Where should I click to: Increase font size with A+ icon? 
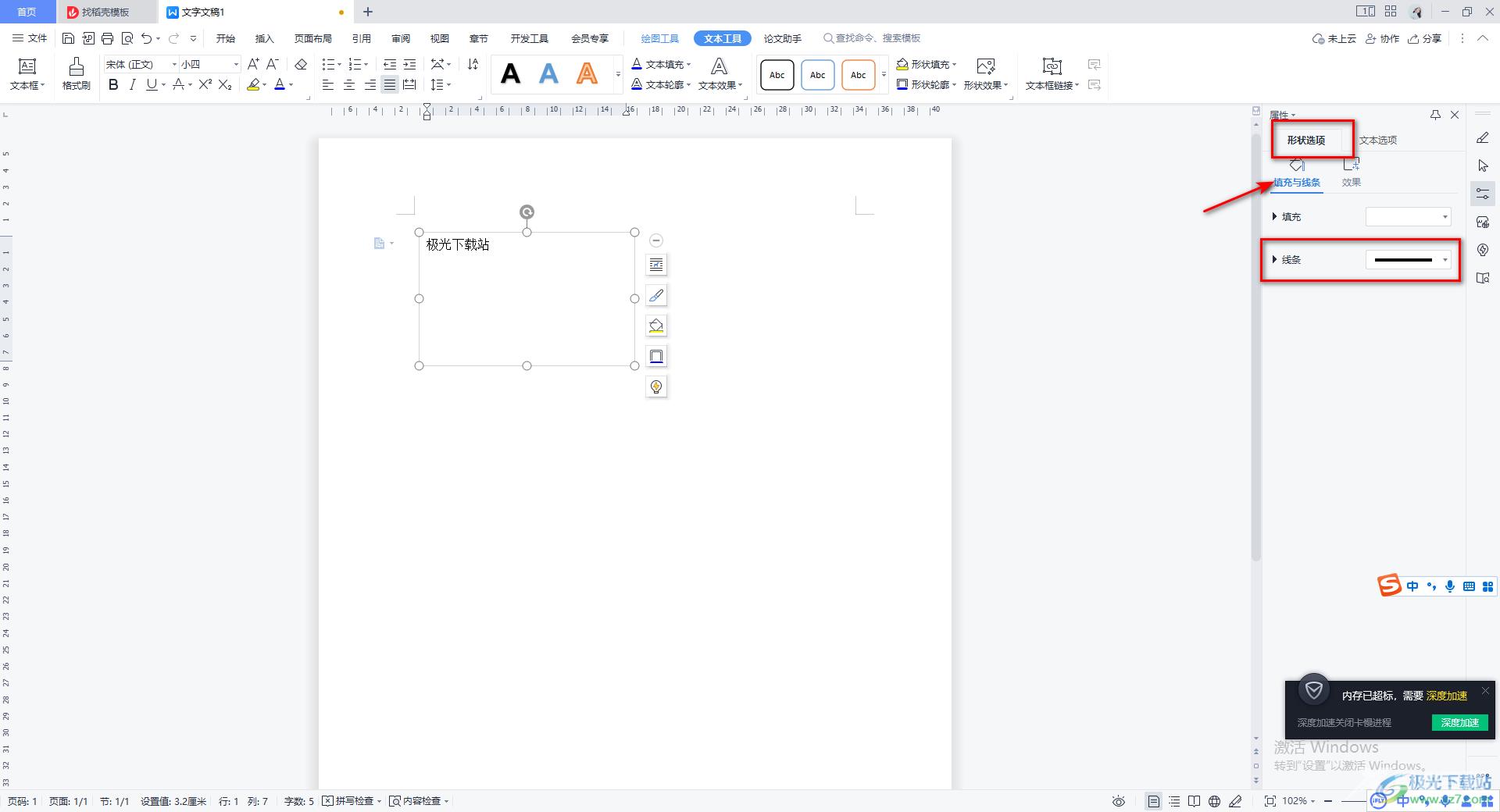(253, 64)
